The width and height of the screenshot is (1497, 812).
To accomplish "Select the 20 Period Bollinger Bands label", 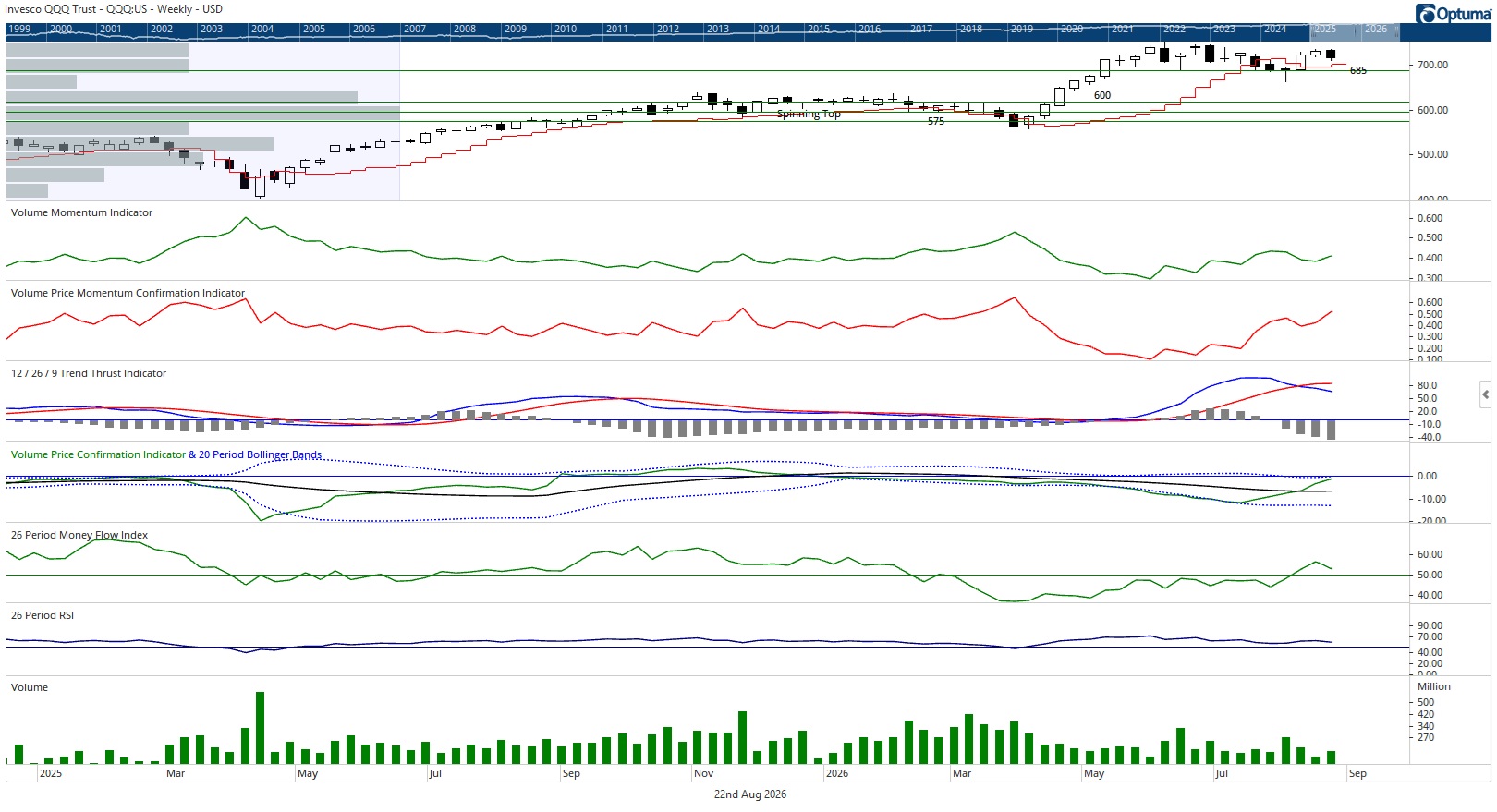I will tap(260, 454).
